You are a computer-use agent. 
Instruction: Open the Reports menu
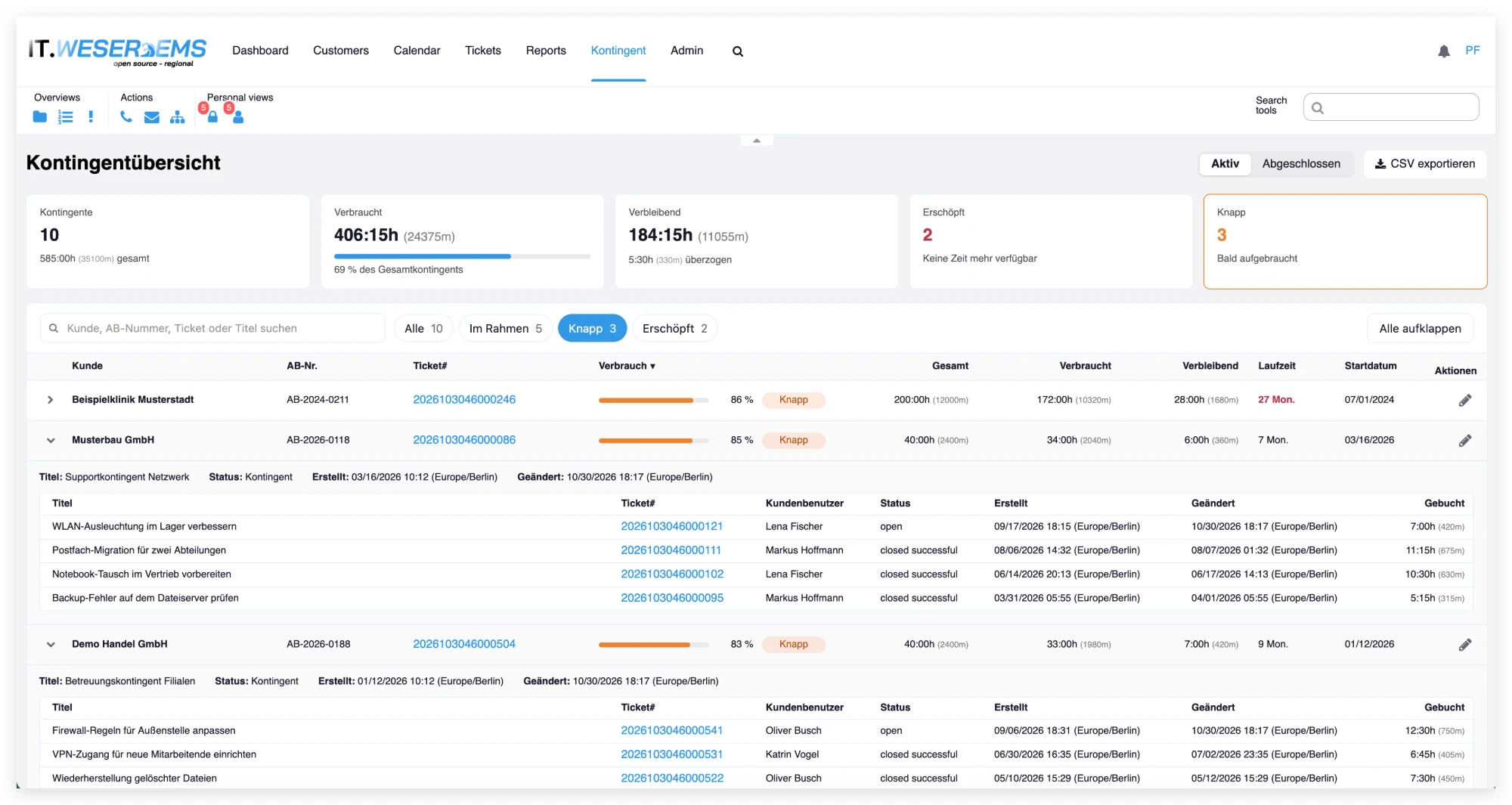(x=546, y=51)
